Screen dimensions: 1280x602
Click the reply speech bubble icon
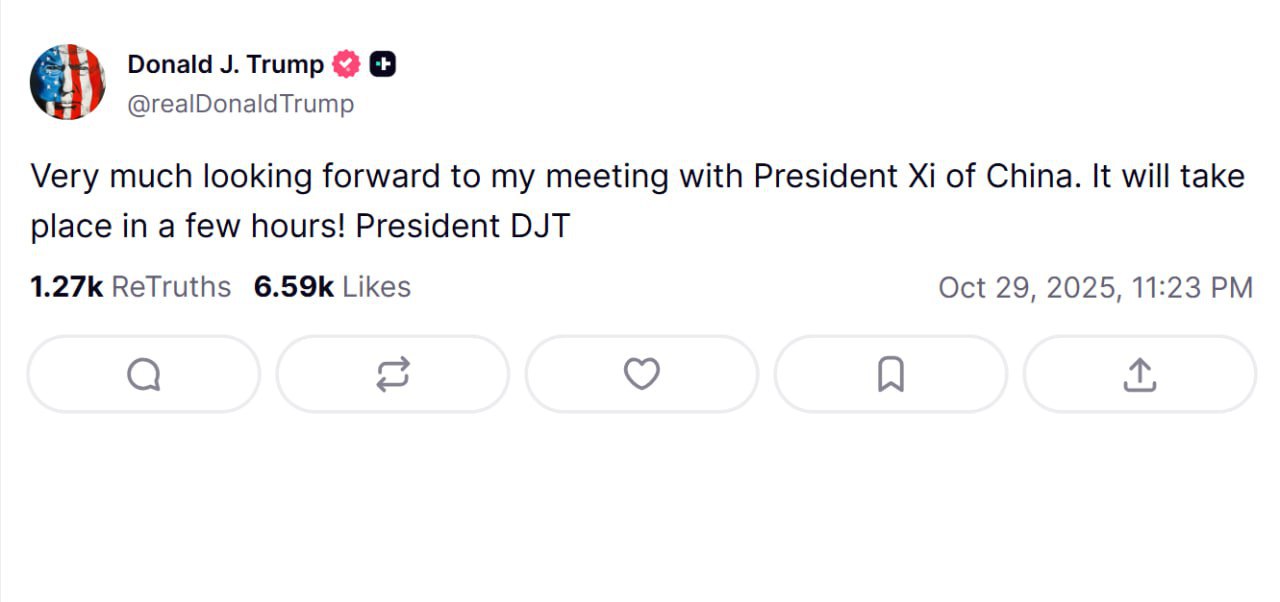pyautogui.click(x=143, y=374)
